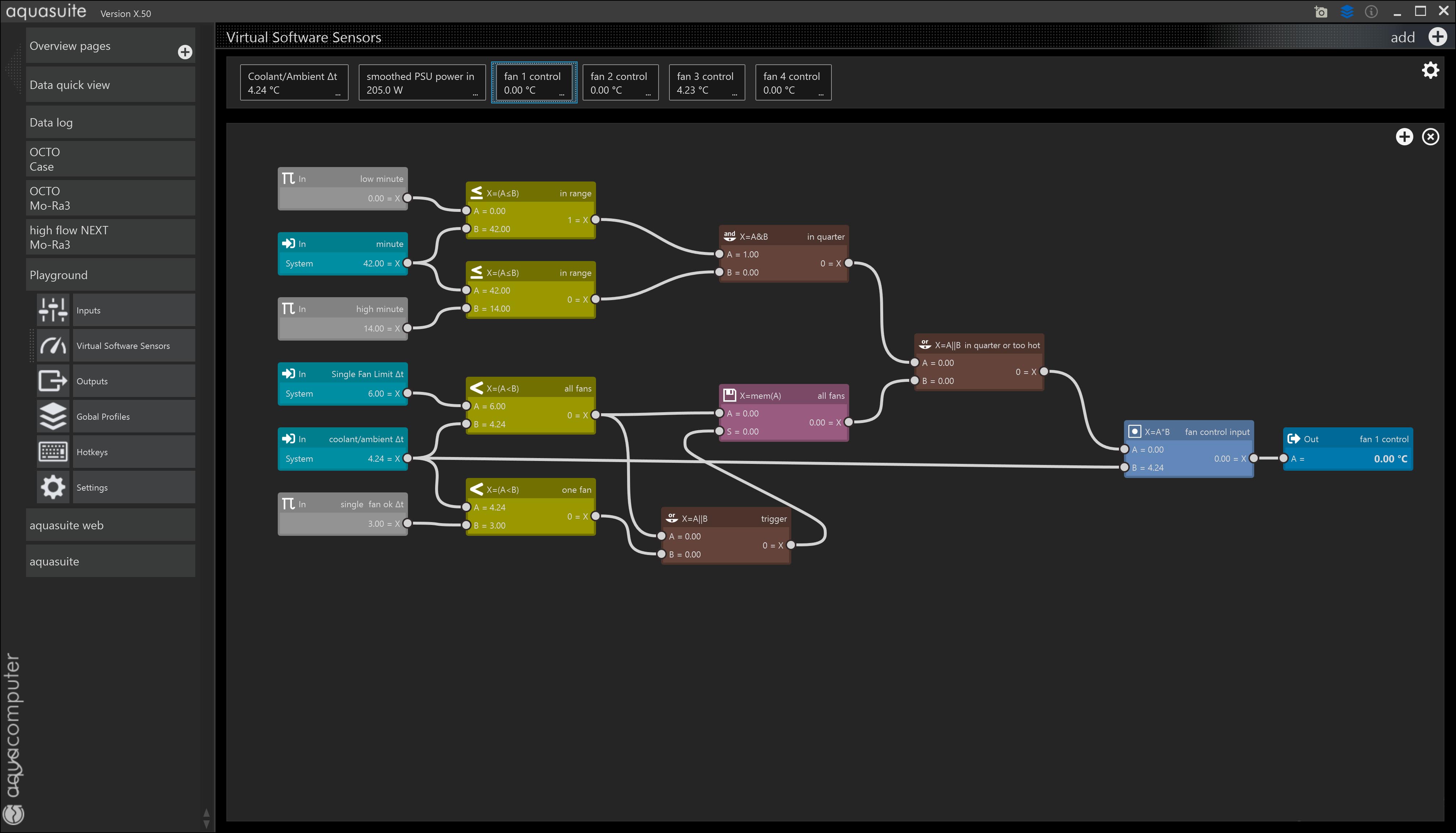This screenshot has width=1456, height=833.
Task: Open the info icon in title bar
Action: tap(1371, 12)
